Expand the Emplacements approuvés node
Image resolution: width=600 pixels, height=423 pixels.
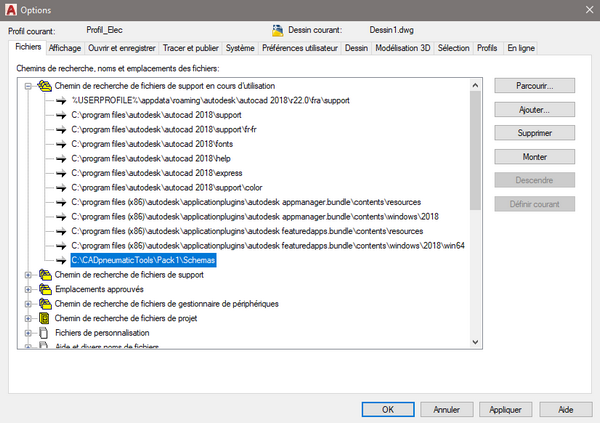click(28, 289)
